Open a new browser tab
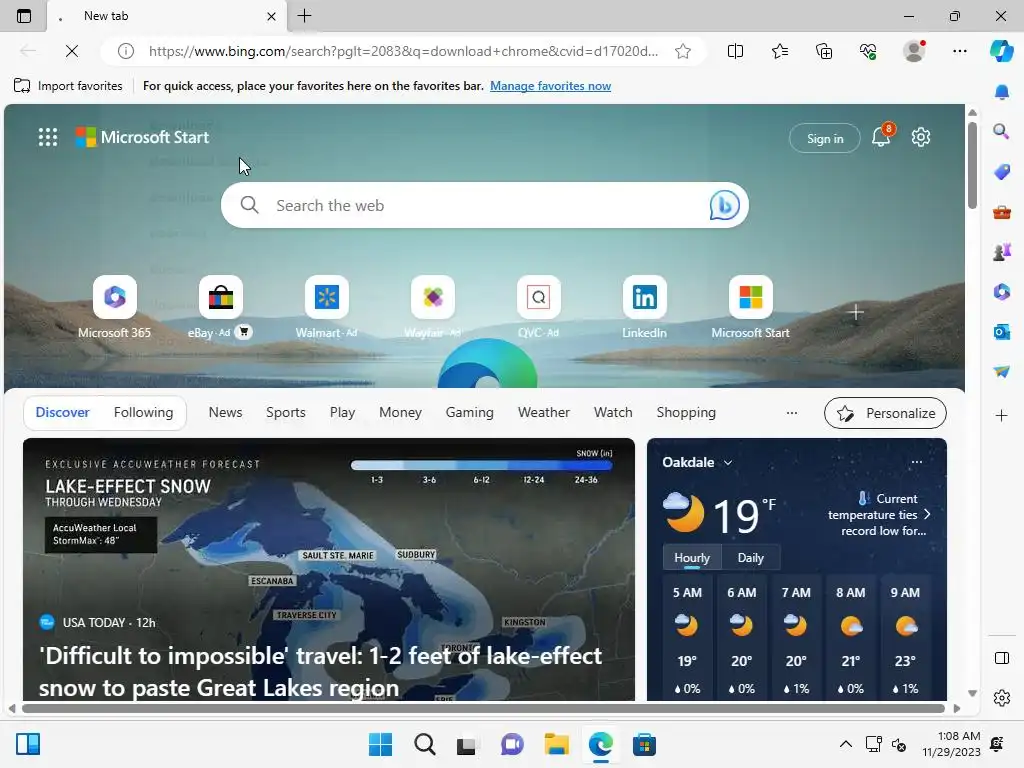 pyautogui.click(x=304, y=16)
